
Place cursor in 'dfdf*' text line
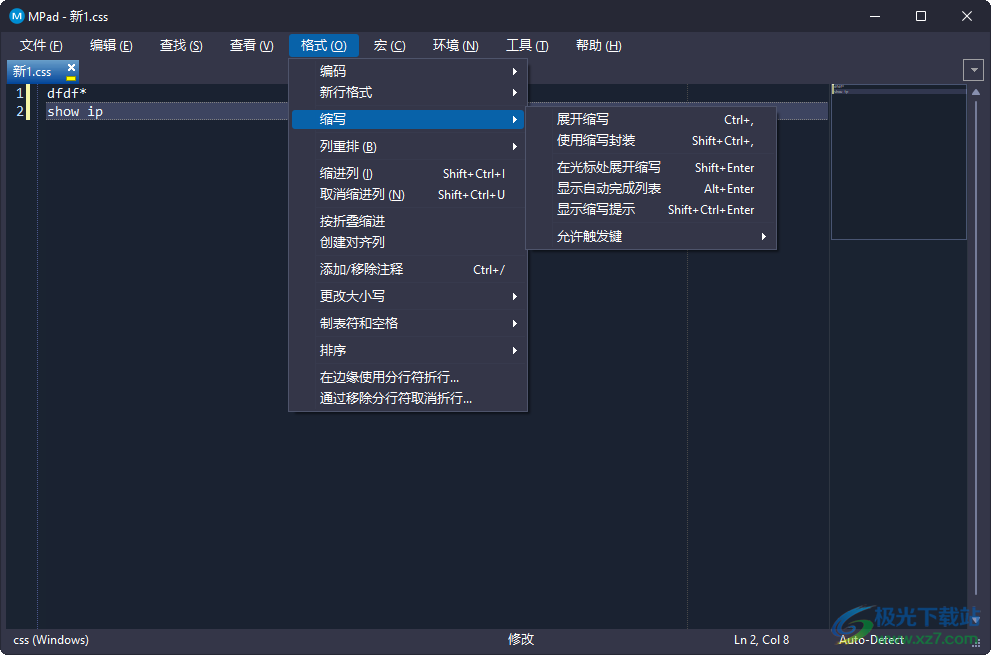67,94
